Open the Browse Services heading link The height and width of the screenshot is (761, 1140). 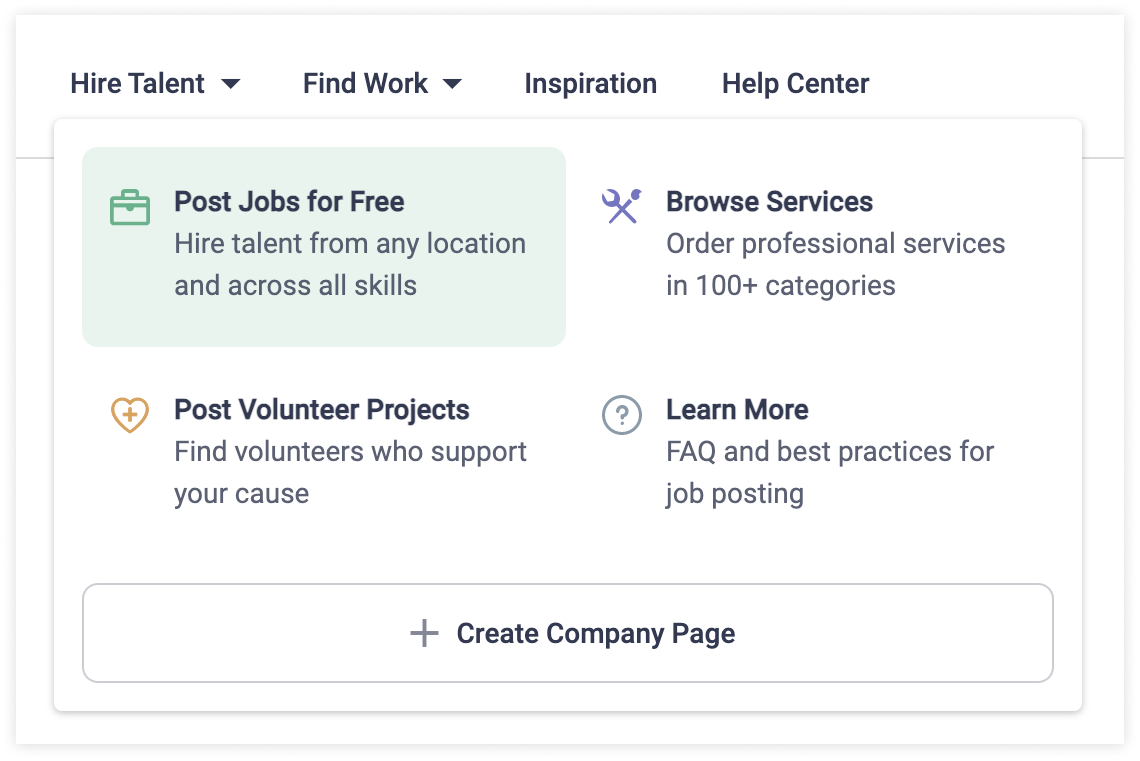(769, 202)
